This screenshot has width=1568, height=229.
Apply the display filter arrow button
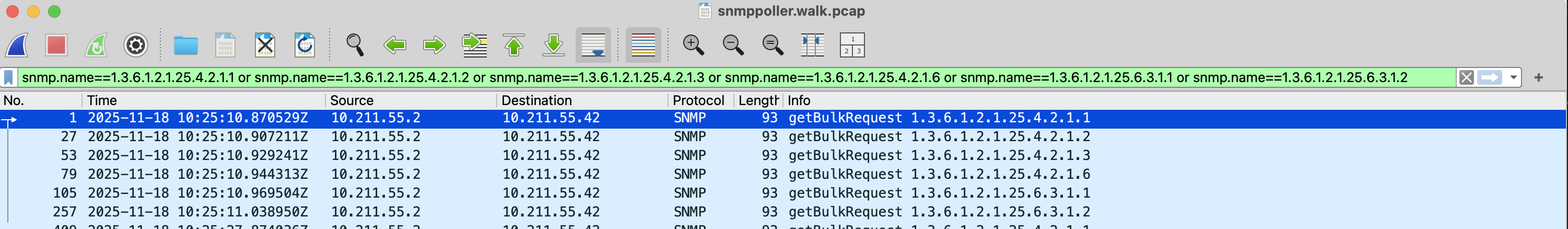coord(1490,78)
